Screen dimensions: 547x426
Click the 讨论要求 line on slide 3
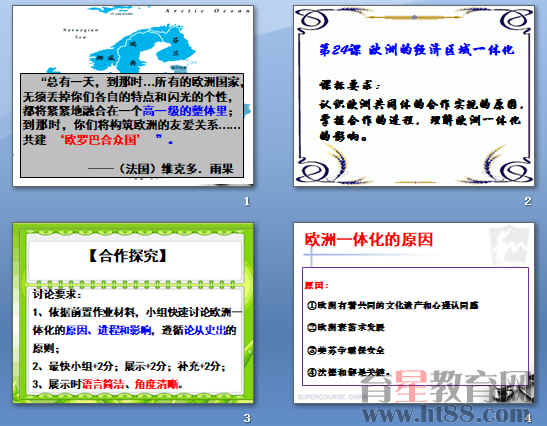57,294
